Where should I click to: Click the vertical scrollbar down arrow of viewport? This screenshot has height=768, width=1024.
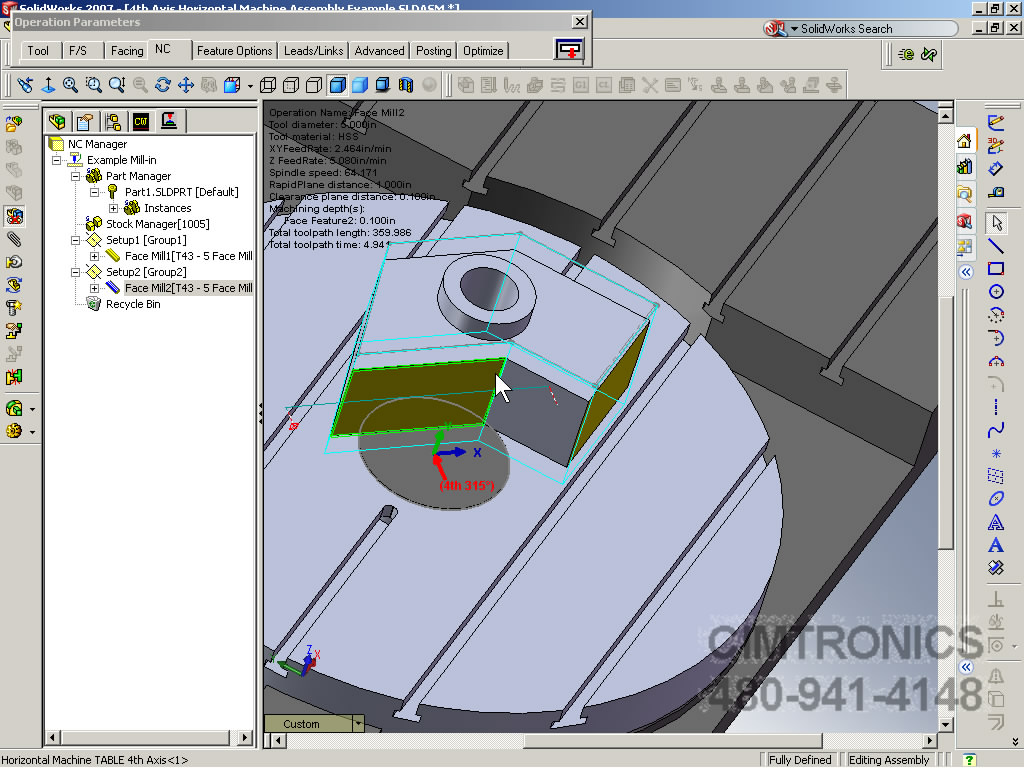click(946, 724)
